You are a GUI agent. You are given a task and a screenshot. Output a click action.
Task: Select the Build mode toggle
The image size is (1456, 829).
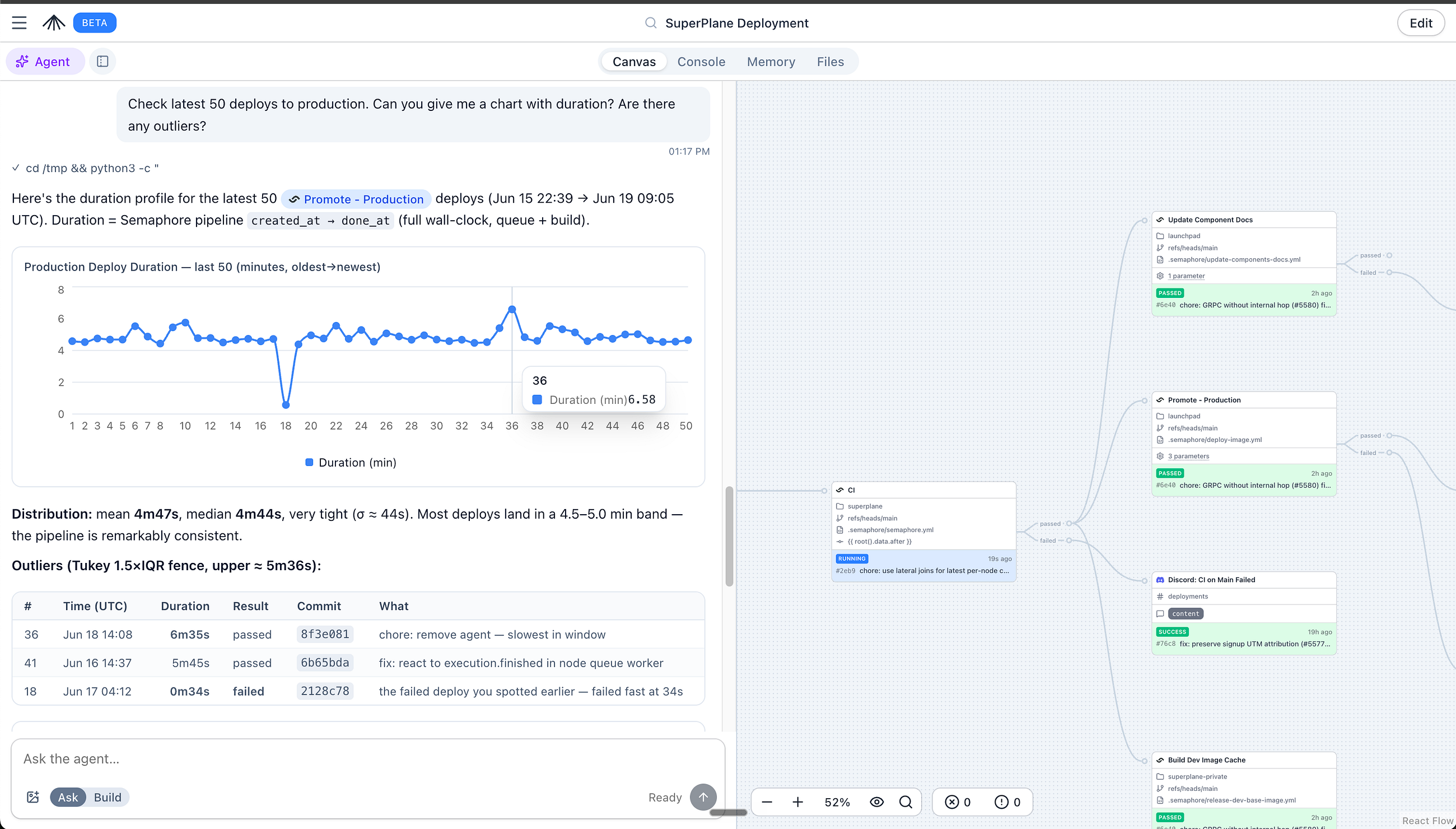108,797
